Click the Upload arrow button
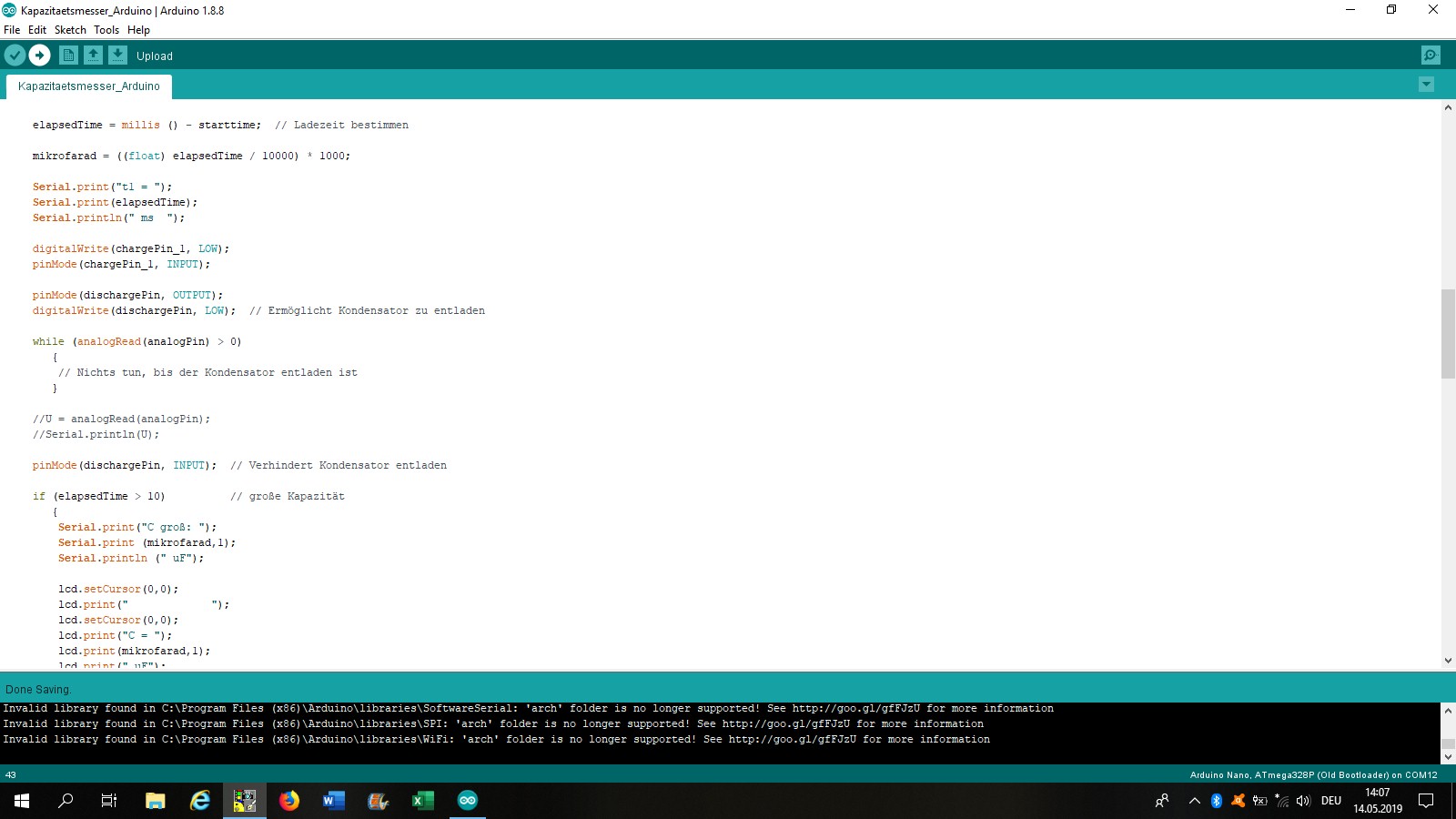The width and height of the screenshot is (1456, 819). [40, 56]
